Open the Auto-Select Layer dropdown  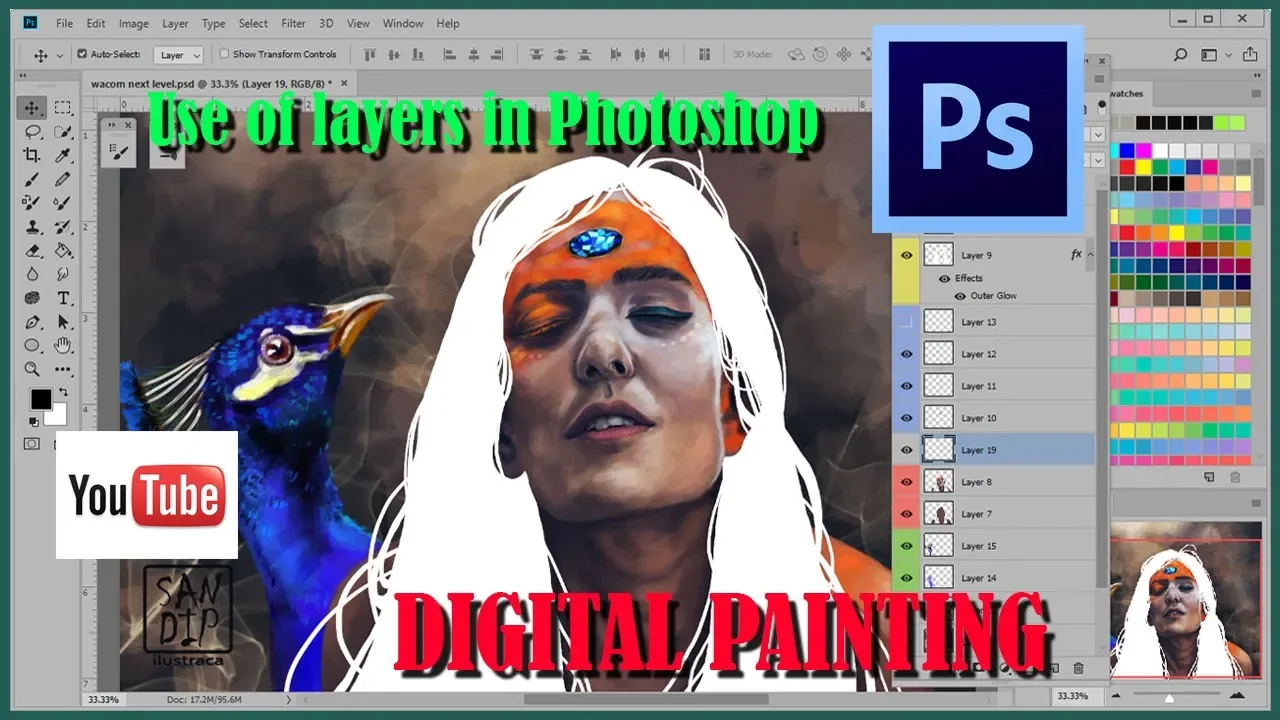pyautogui.click(x=179, y=55)
